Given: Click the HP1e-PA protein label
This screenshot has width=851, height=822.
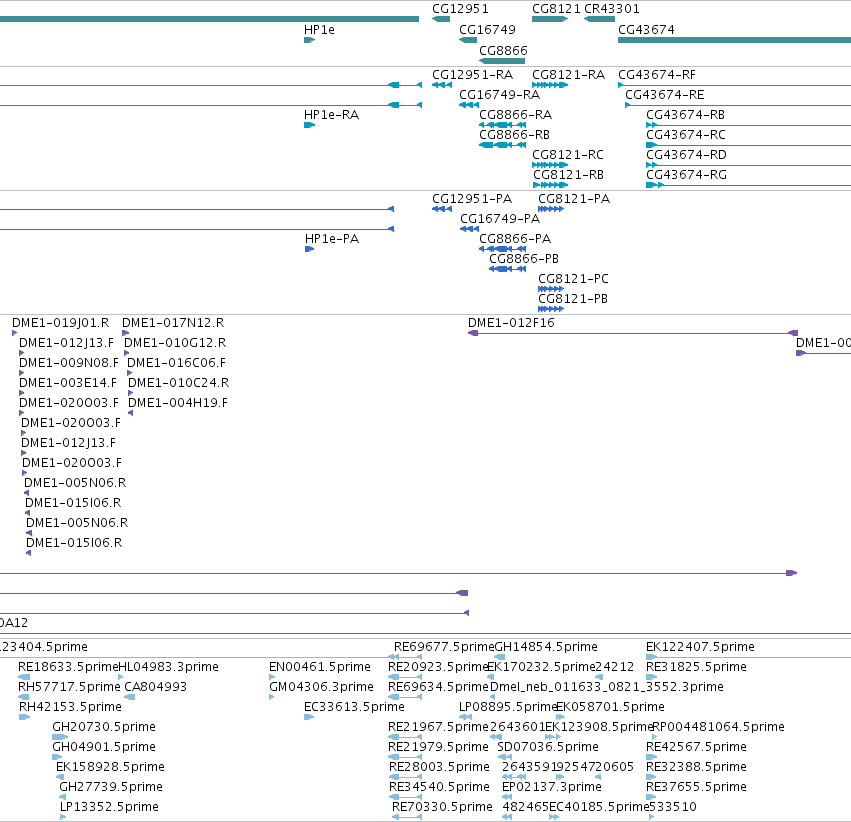Looking at the screenshot, I should [x=332, y=239].
